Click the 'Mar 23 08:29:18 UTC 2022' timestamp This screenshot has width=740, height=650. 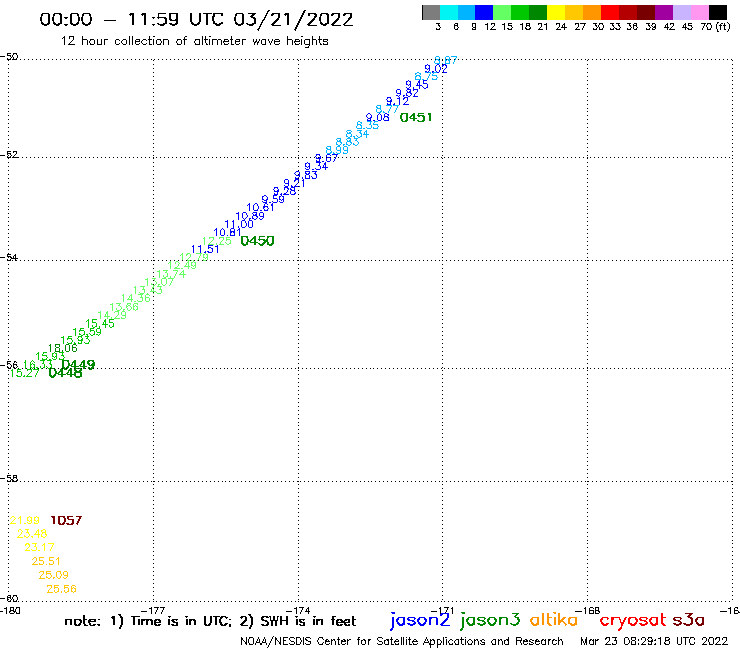point(654,641)
